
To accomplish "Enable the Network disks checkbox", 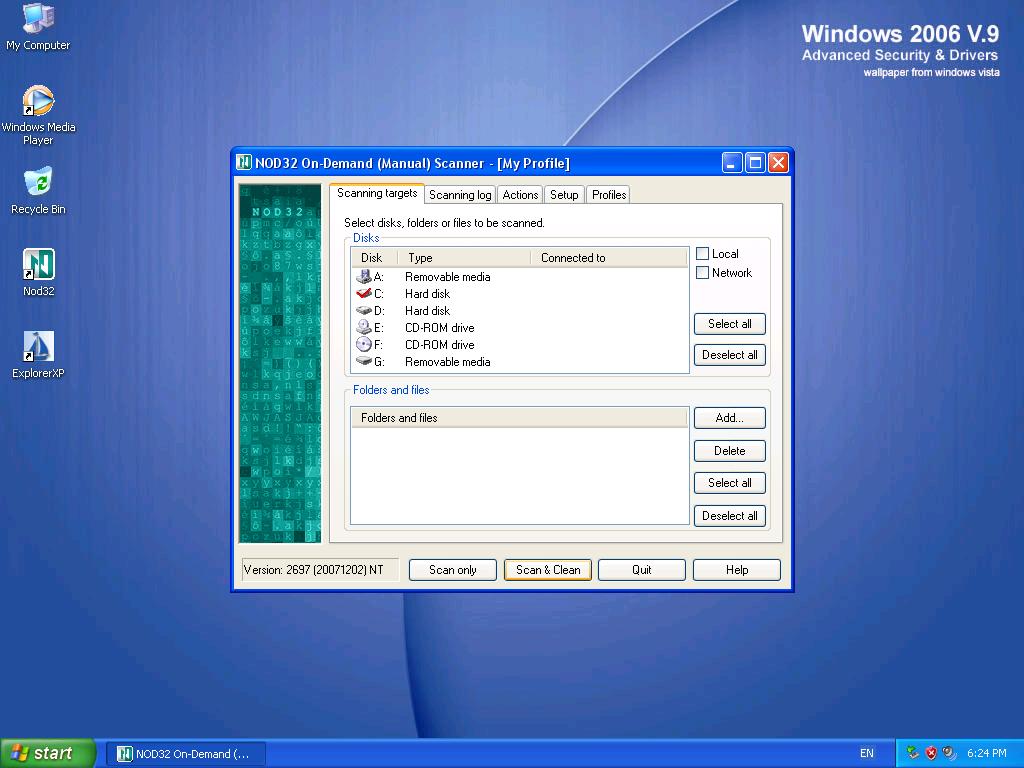I will pos(703,273).
